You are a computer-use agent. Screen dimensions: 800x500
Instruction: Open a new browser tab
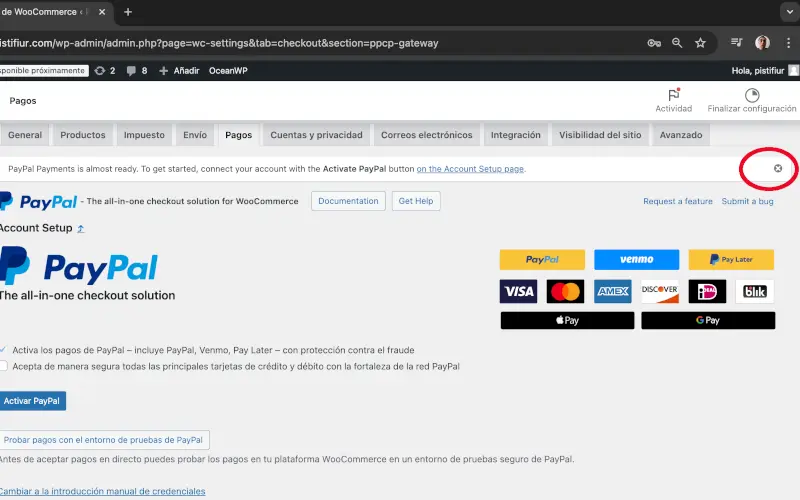[x=128, y=12]
